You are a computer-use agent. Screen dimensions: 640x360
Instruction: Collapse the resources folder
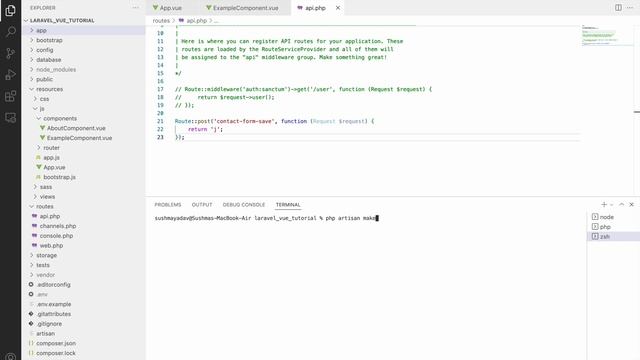tap(83, 89)
